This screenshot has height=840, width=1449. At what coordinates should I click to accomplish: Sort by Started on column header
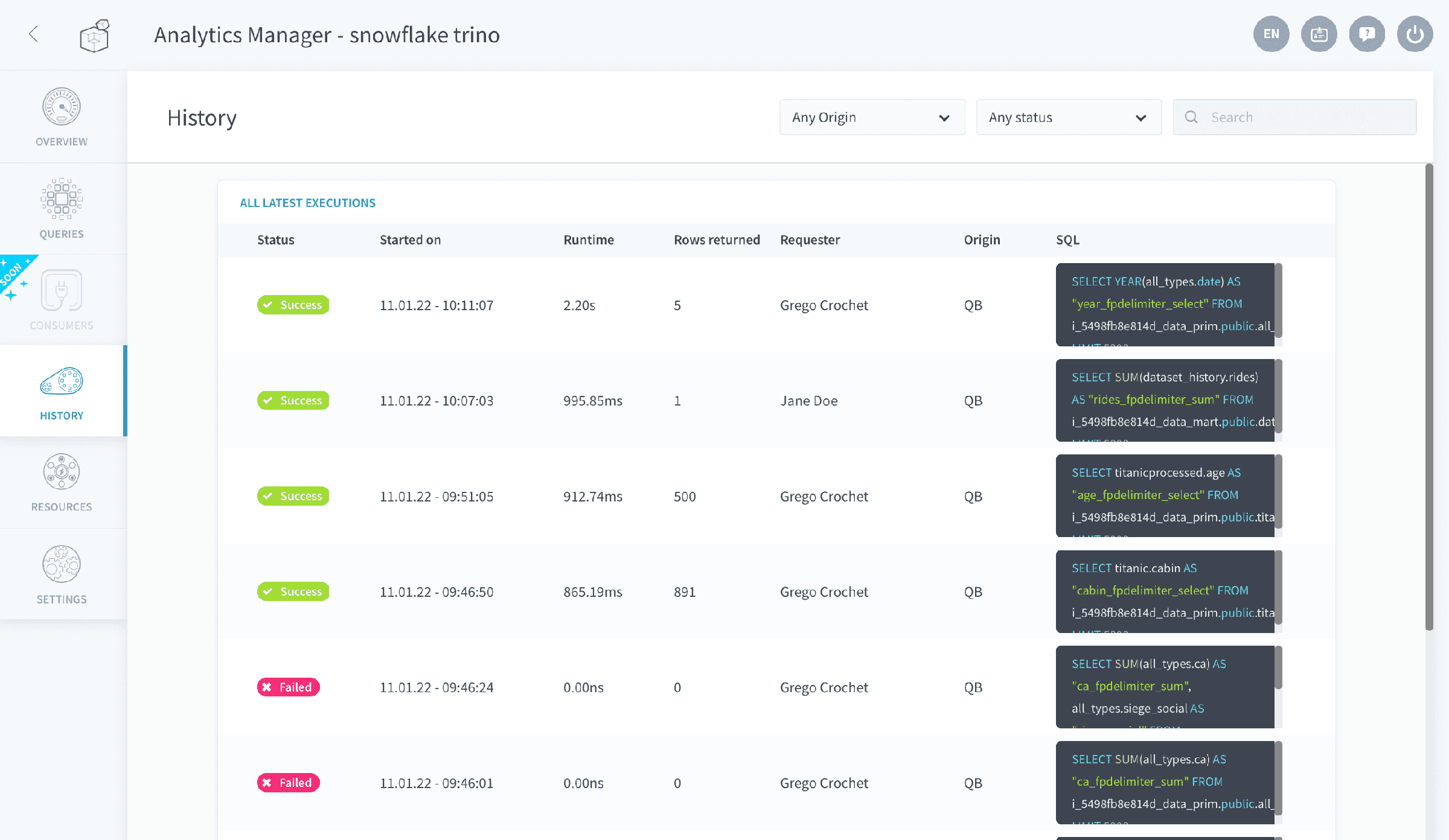coord(410,240)
